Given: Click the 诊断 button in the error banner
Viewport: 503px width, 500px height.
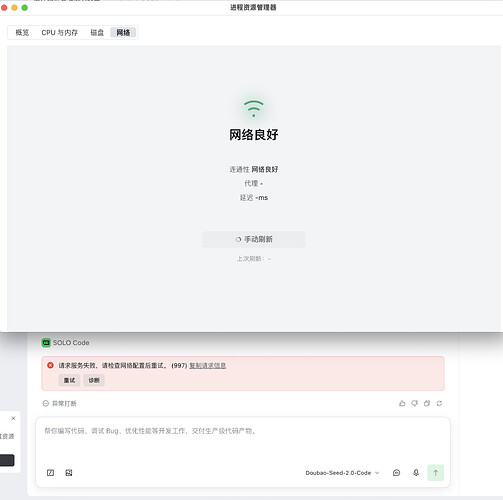Looking at the screenshot, I should [x=94, y=380].
